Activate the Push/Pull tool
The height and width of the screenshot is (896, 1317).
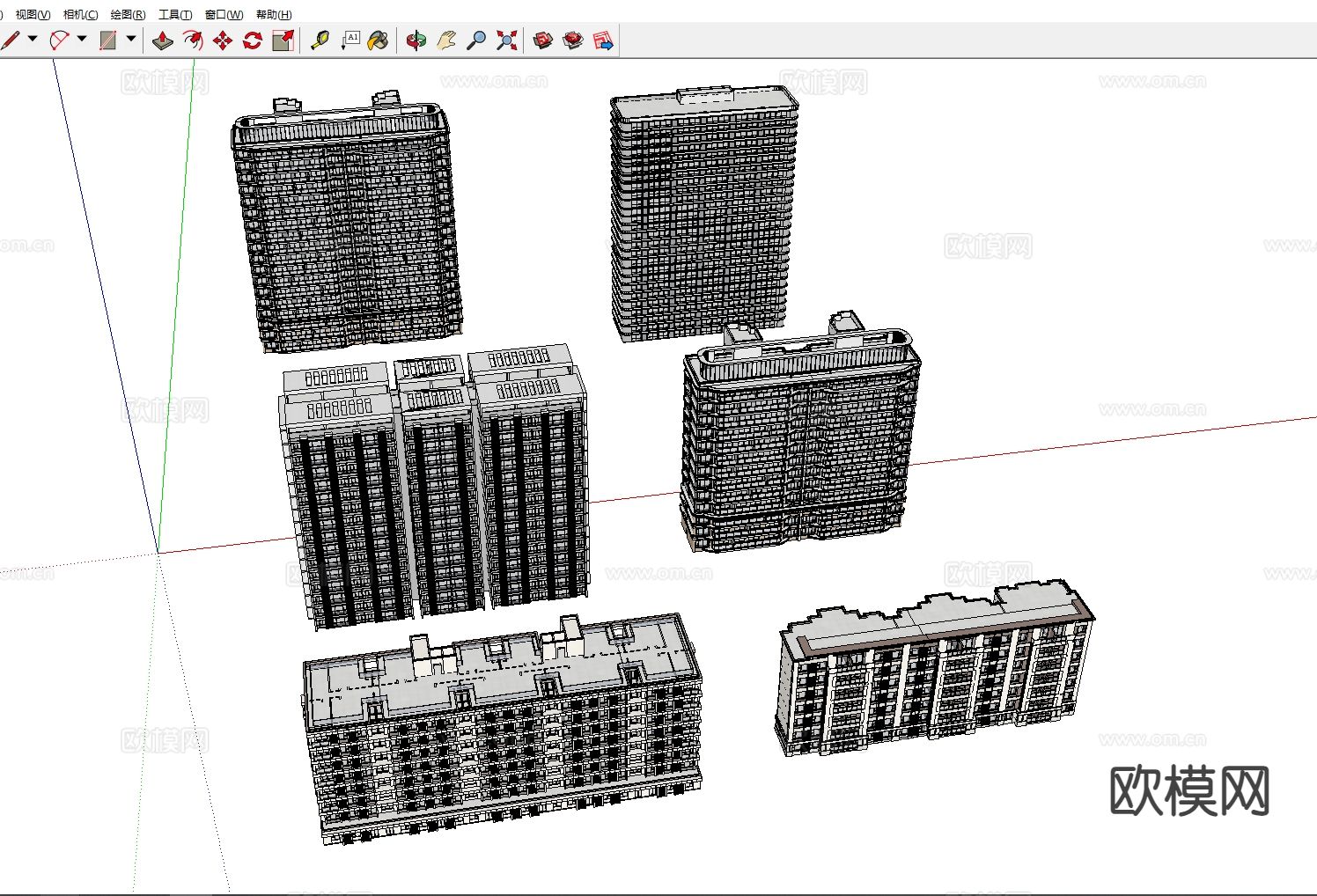coord(163,40)
